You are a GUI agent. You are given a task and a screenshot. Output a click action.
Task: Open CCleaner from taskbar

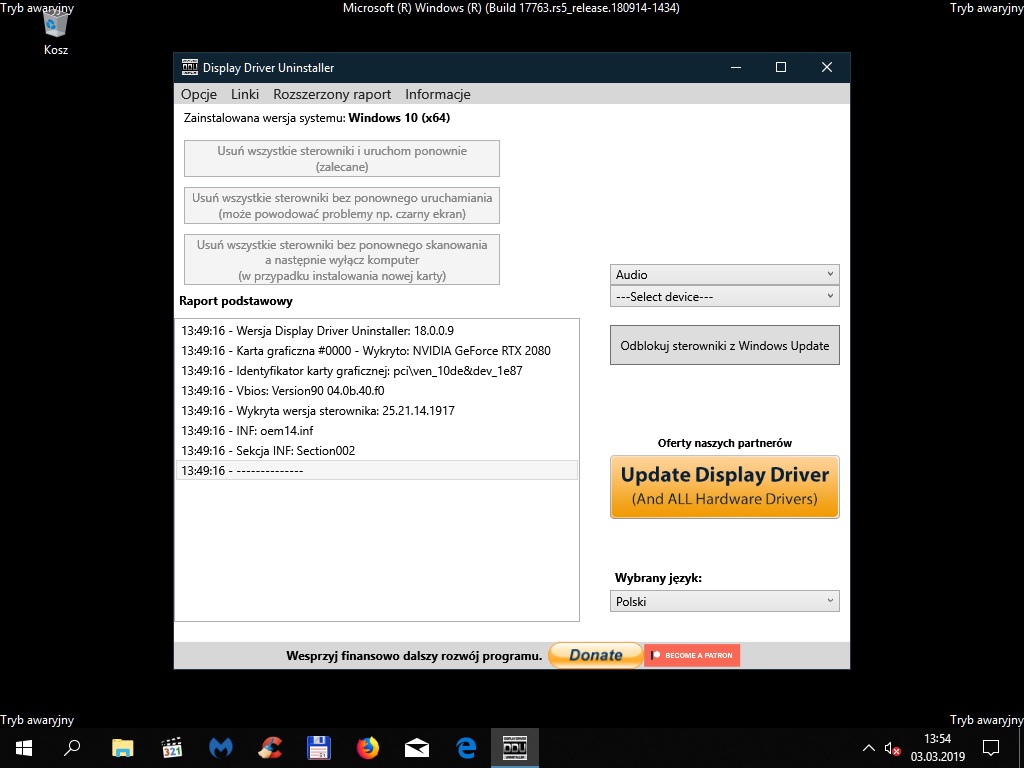[270, 748]
